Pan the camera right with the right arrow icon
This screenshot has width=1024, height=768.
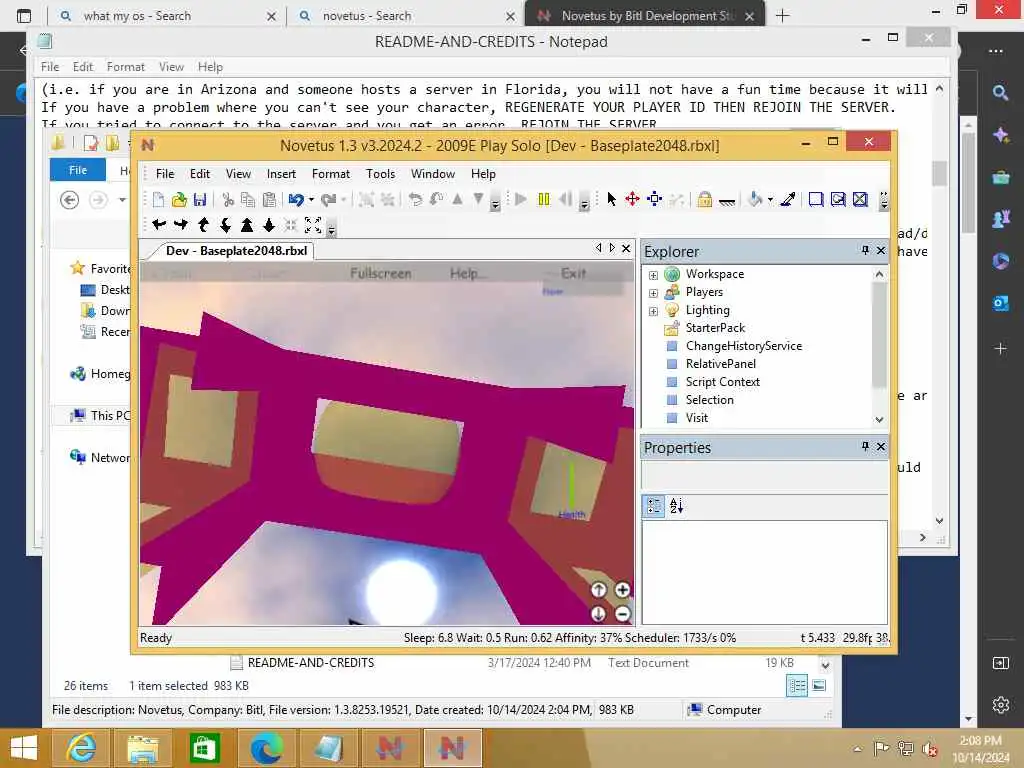181,225
